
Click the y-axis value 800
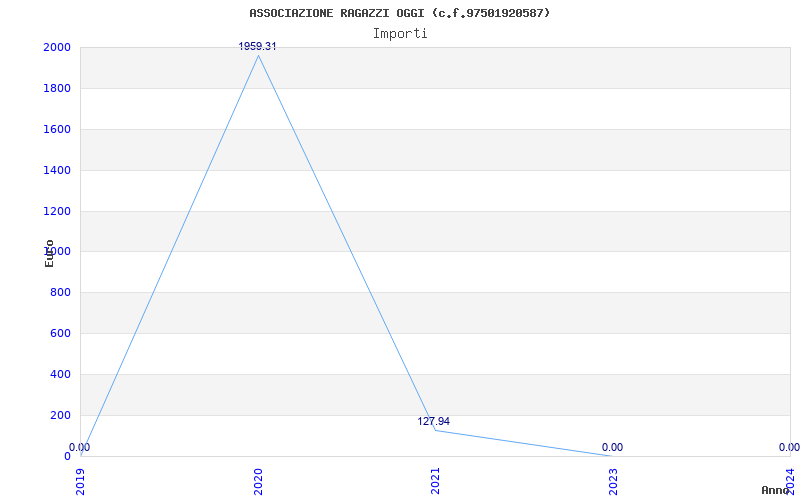[x=60, y=292]
